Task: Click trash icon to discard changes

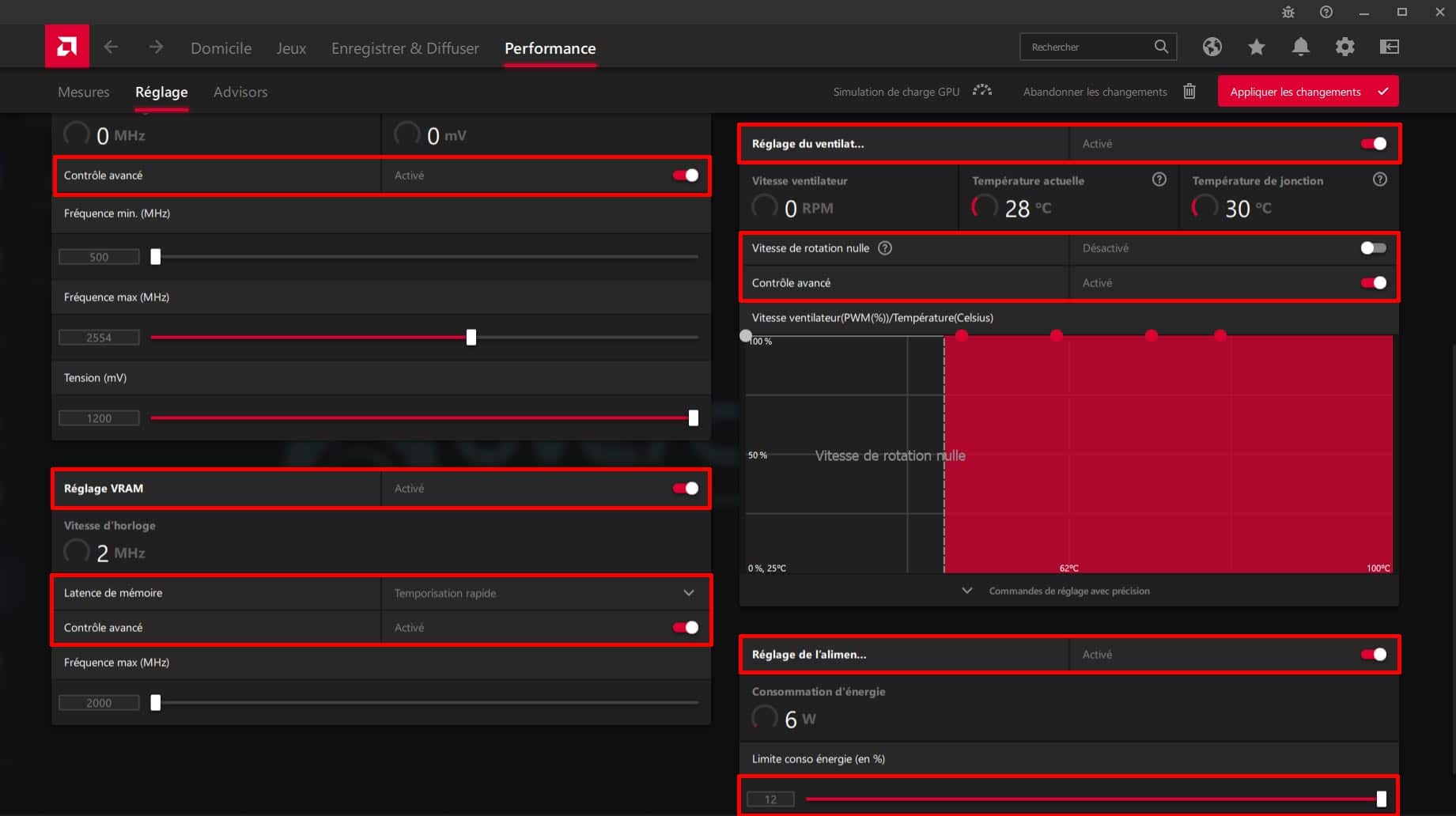Action: 1189,91
